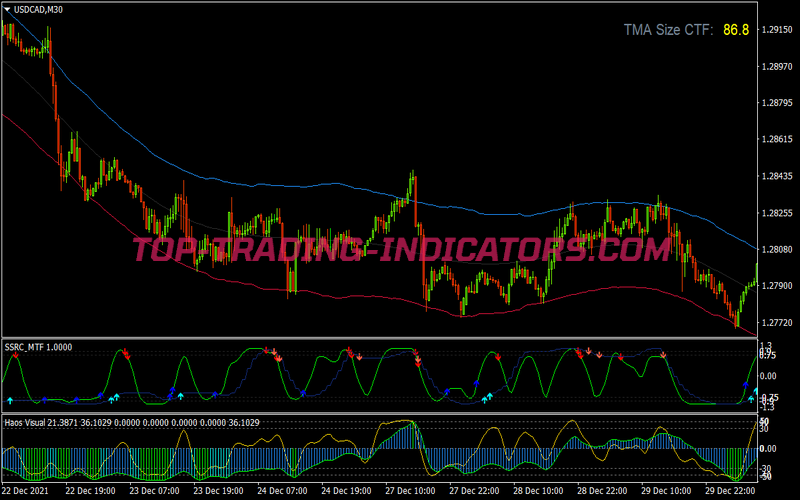Viewport: 800px width, 500px height.
Task: Click price level 1.27720 on the axis
Action: coord(777,322)
